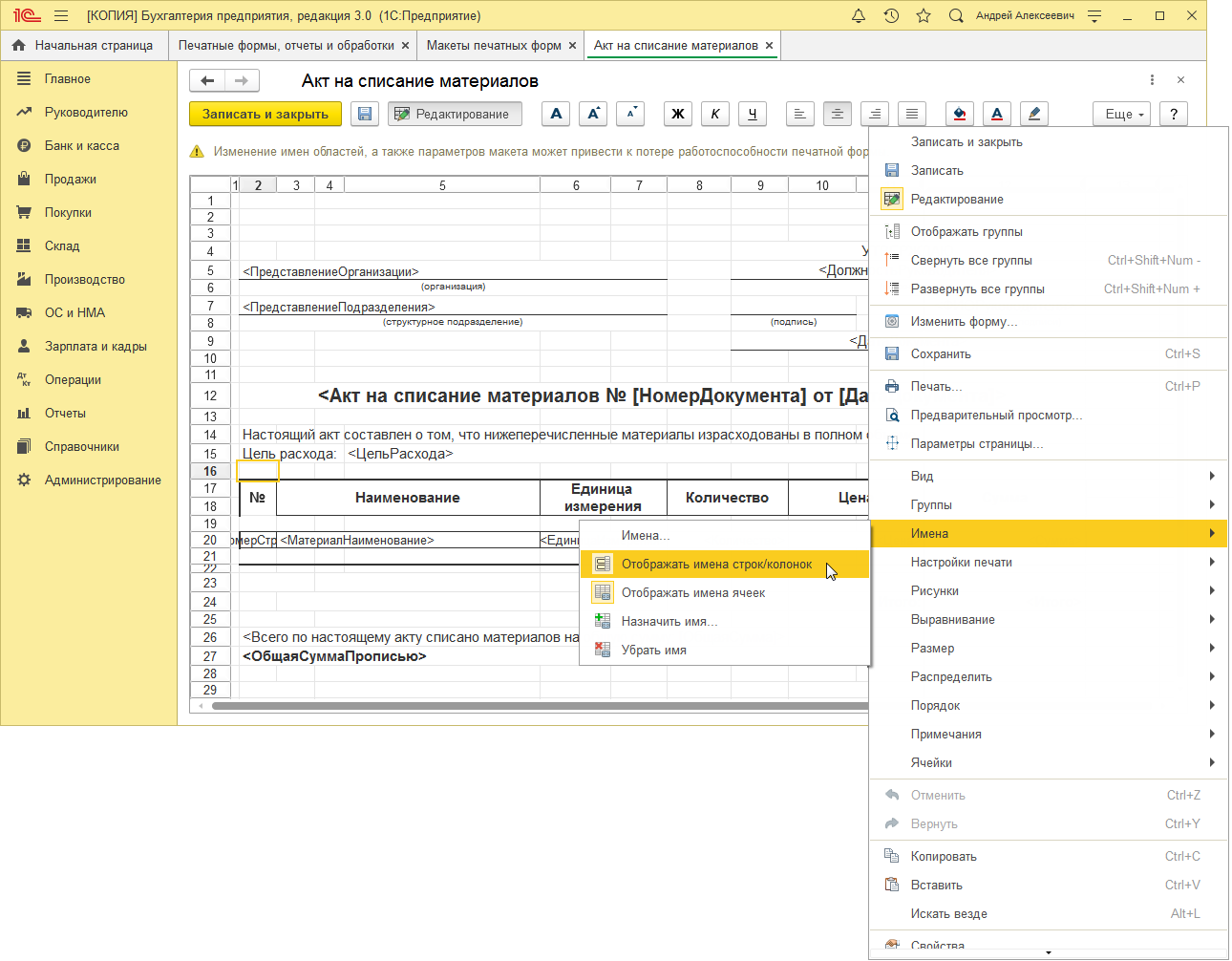Choose Назначить имя… in the submenu
This screenshot has width=1232, height=961.
tap(725, 621)
